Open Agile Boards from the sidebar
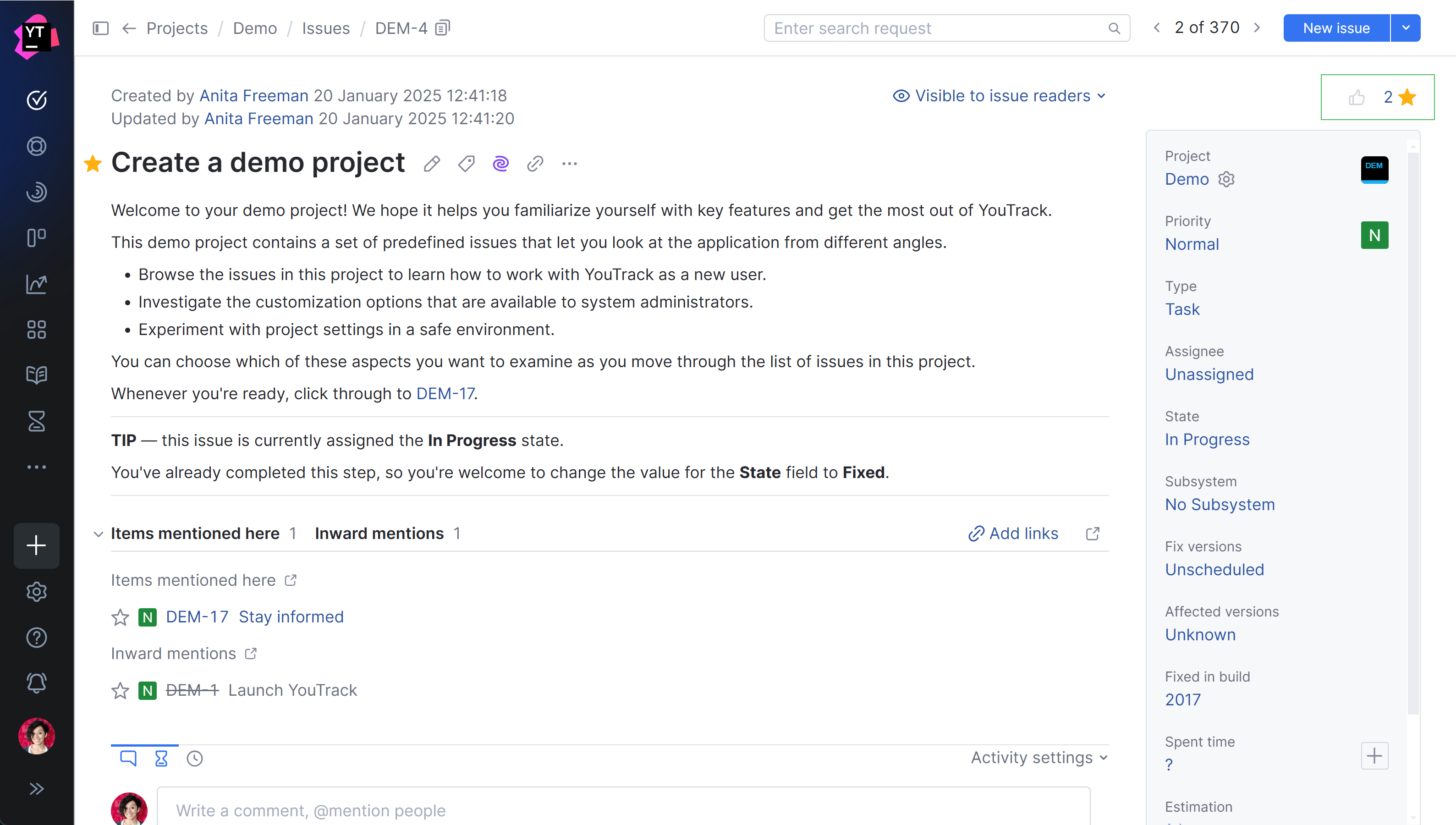The image size is (1456, 825). (36, 237)
